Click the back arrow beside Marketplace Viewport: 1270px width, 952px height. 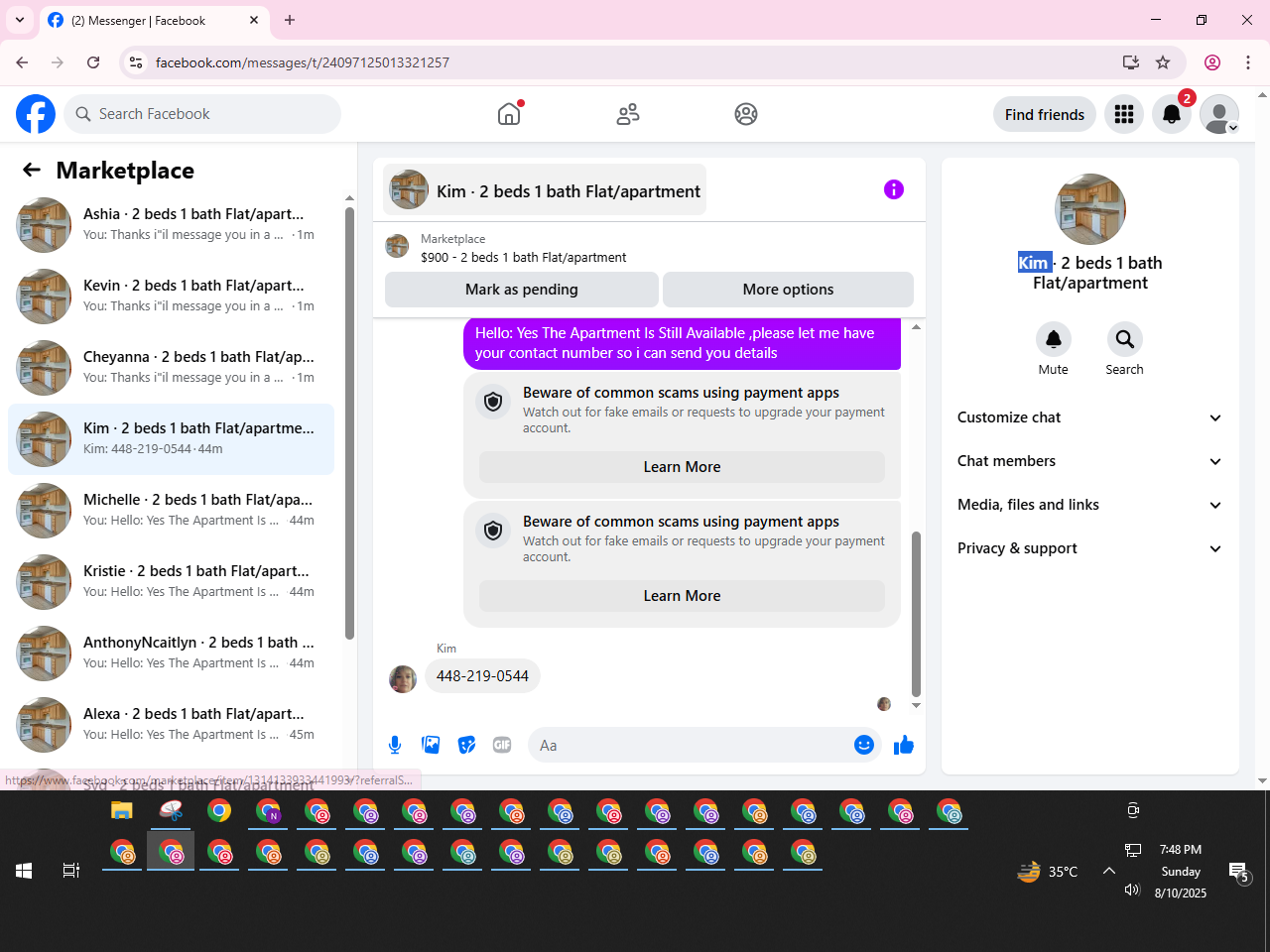pyautogui.click(x=32, y=171)
